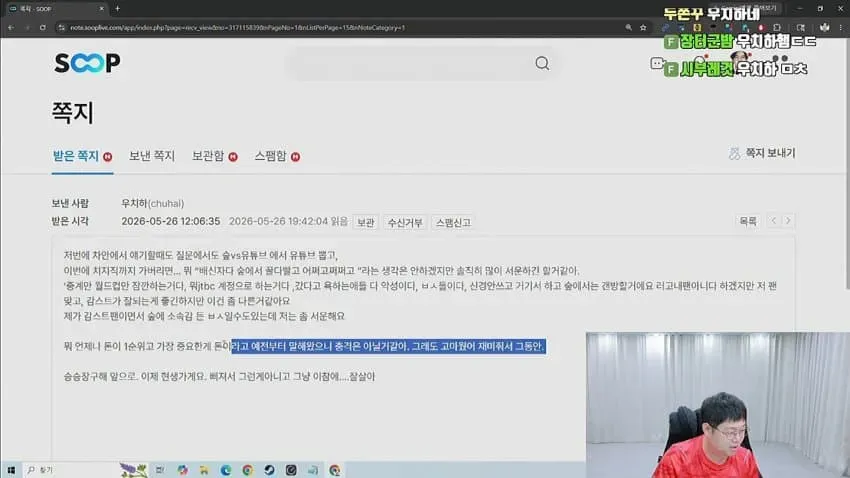Click the 수신거부 button
The image size is (850, 478).
point(404,222)
